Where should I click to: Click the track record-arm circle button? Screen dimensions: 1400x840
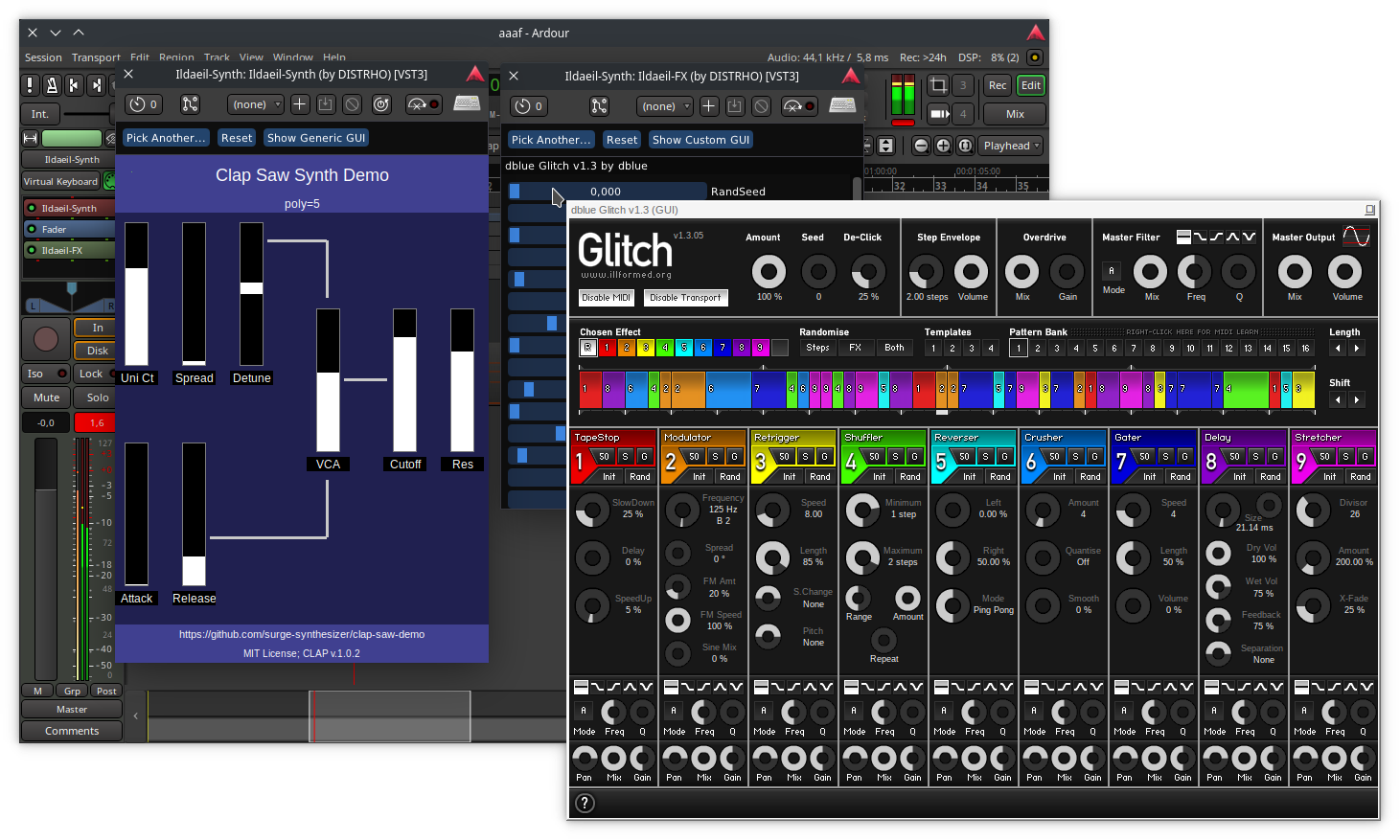(45, 338)
